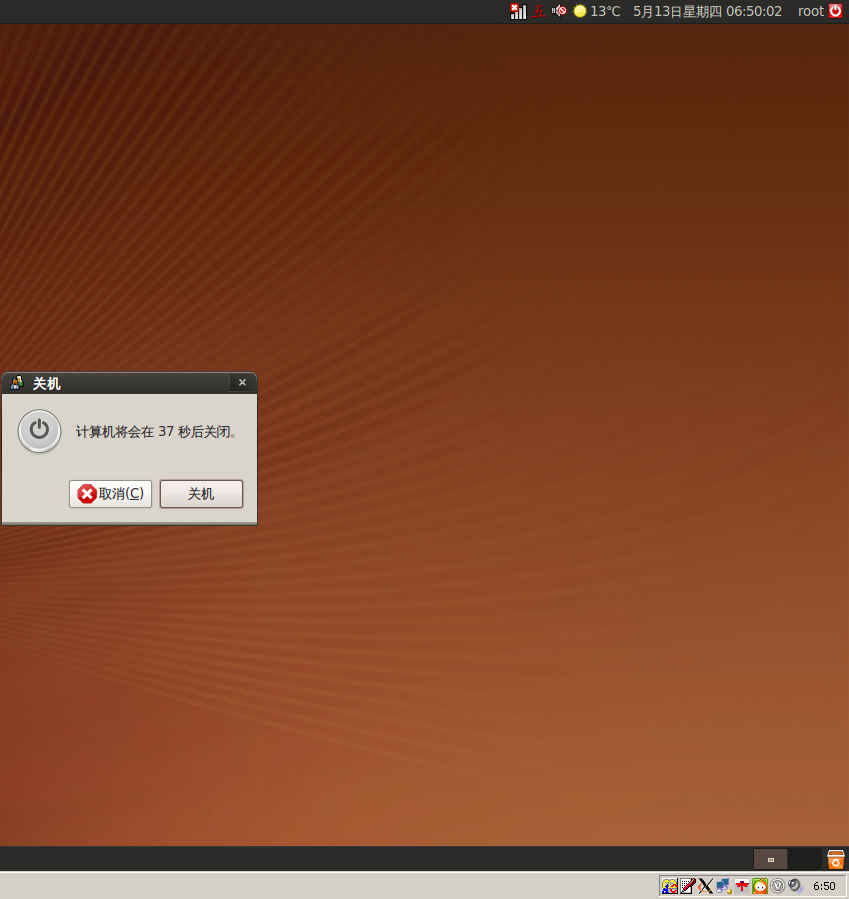Click the large power icon in the dialog

coord(39,431)
